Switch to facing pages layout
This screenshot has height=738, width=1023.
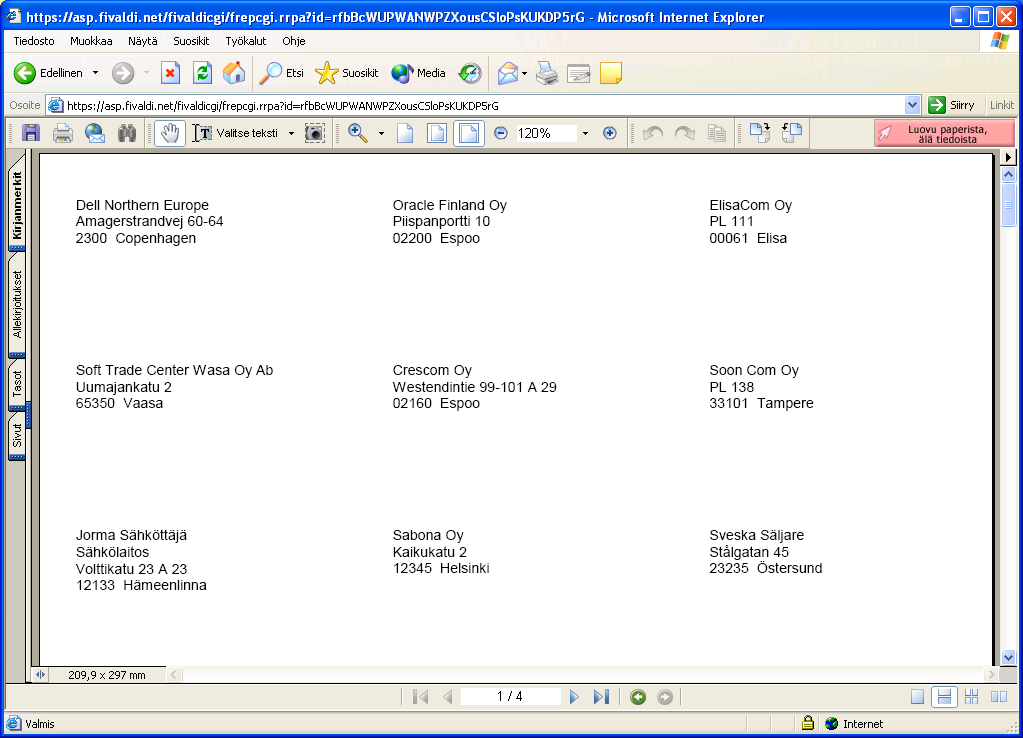coord(999,697)
